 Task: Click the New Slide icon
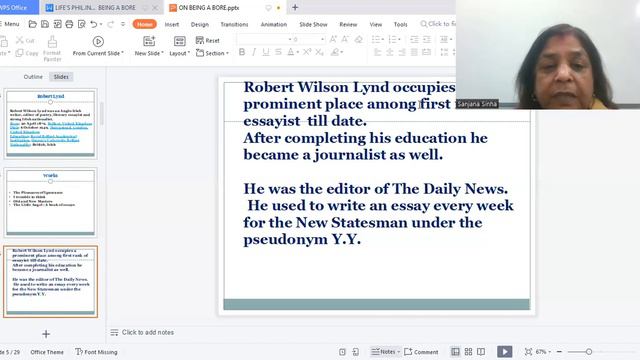pyautogui.click(x=149, y=41)
